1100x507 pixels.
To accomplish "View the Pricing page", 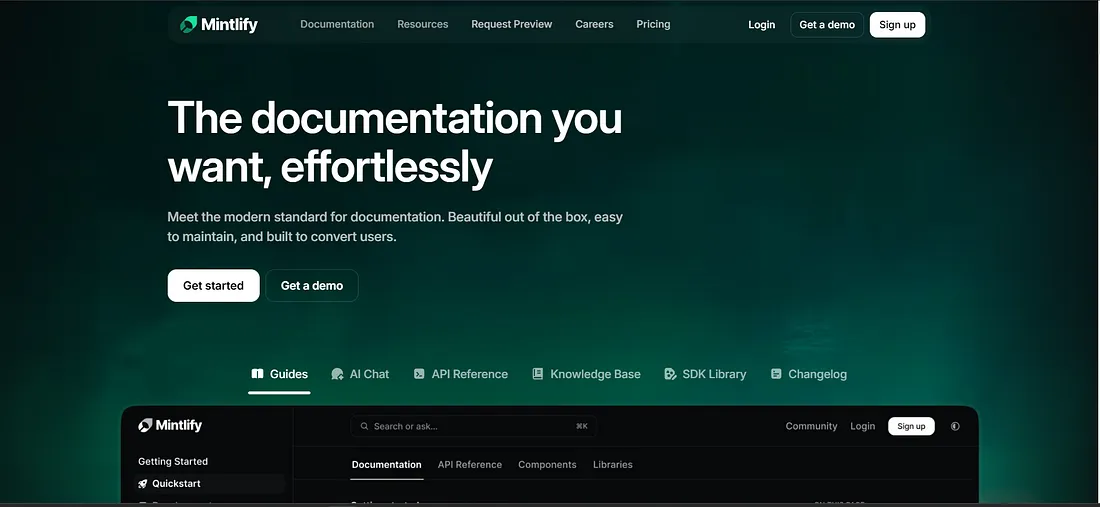I will pyautogui.click(x=653, y=24).
